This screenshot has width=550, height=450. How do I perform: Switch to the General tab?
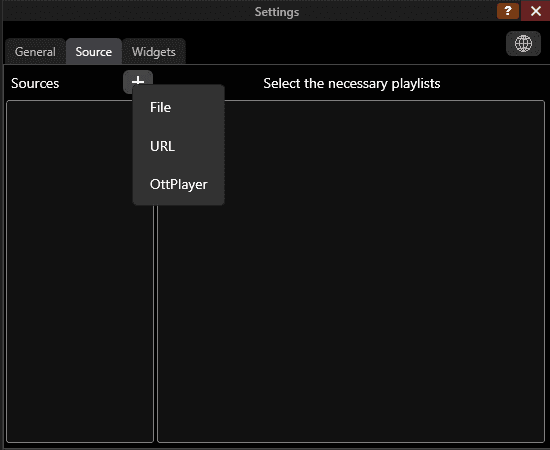click(35, 52)
